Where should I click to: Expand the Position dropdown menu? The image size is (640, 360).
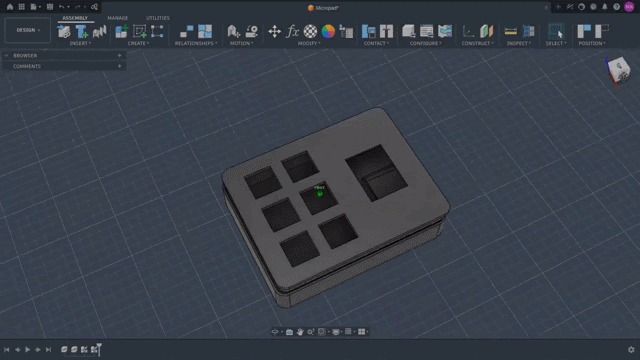592,43
